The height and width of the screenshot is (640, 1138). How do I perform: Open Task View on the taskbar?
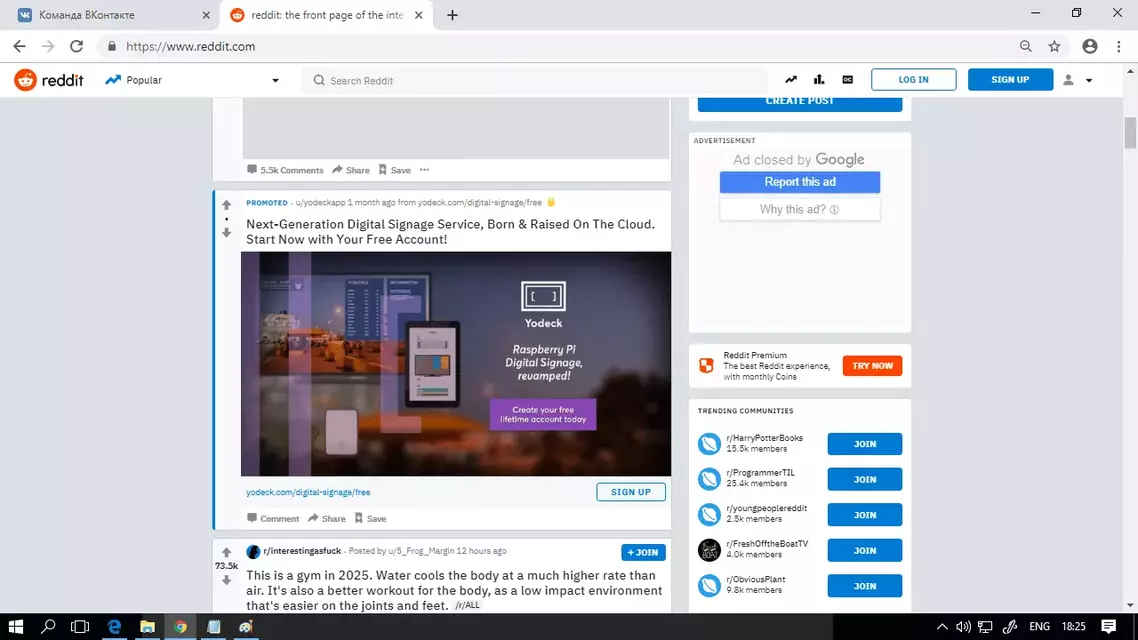[x=80, y=627]
